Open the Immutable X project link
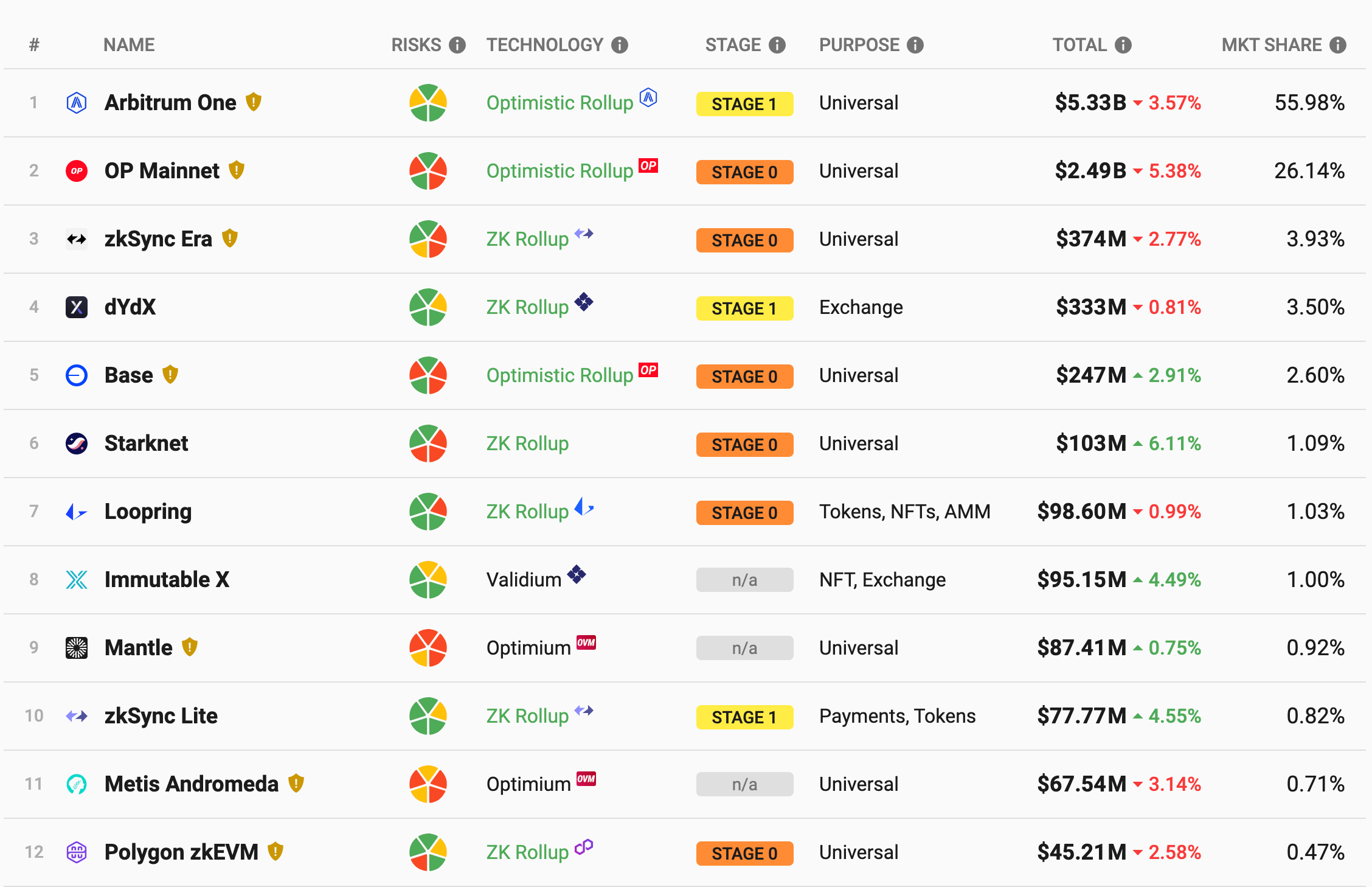The height and width of the screenshot is (887, 1372). 167,580
